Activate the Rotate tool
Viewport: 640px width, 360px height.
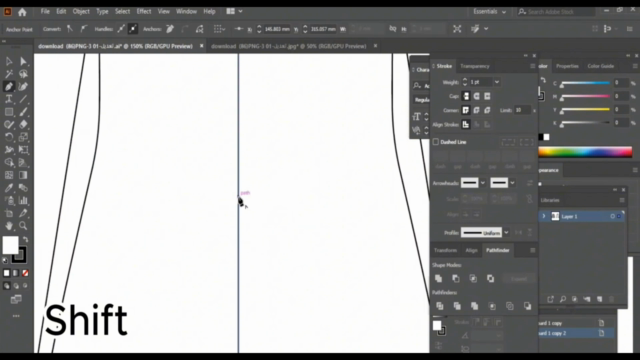[9, 137]
